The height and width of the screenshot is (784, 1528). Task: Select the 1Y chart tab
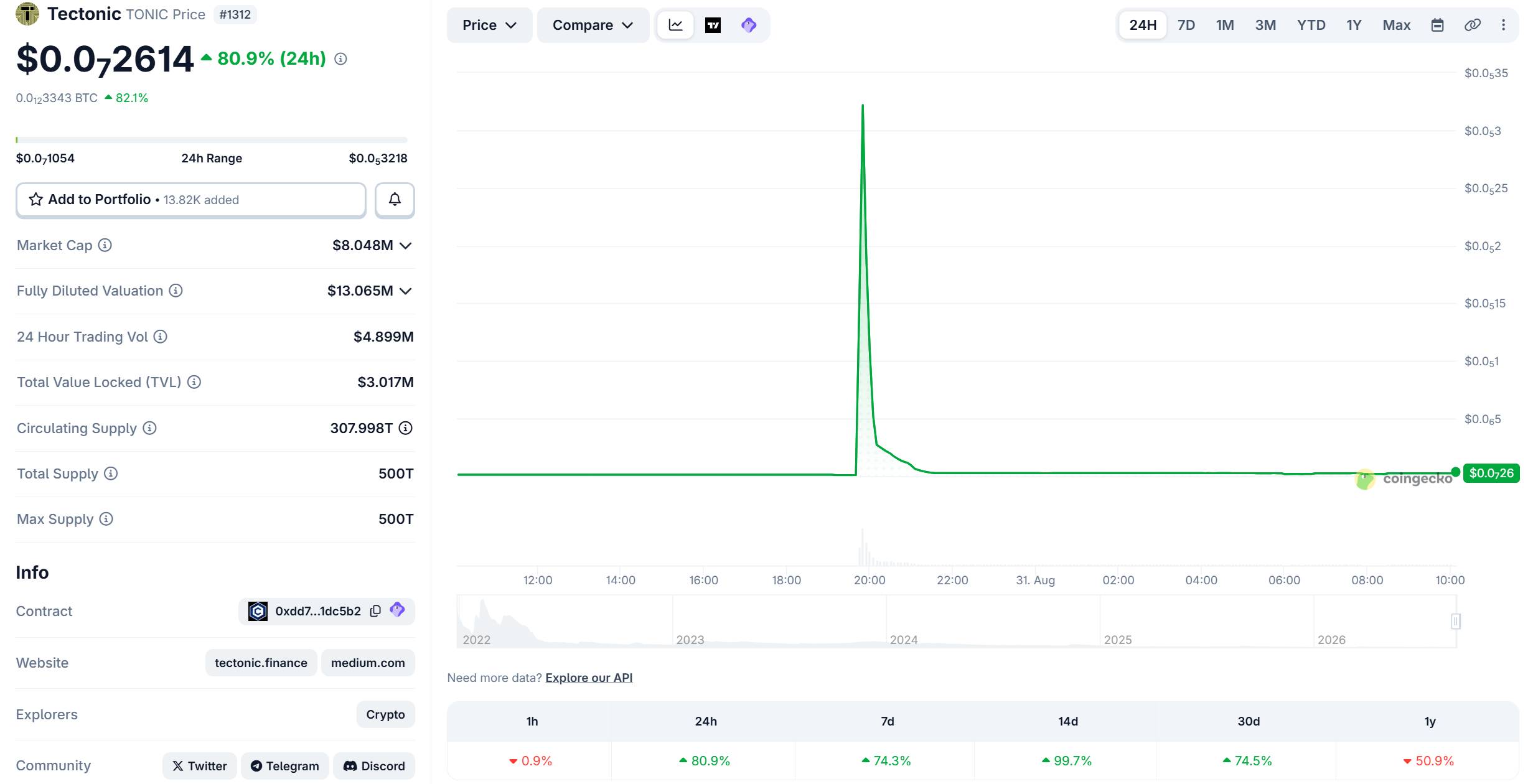coord(1354,25)
